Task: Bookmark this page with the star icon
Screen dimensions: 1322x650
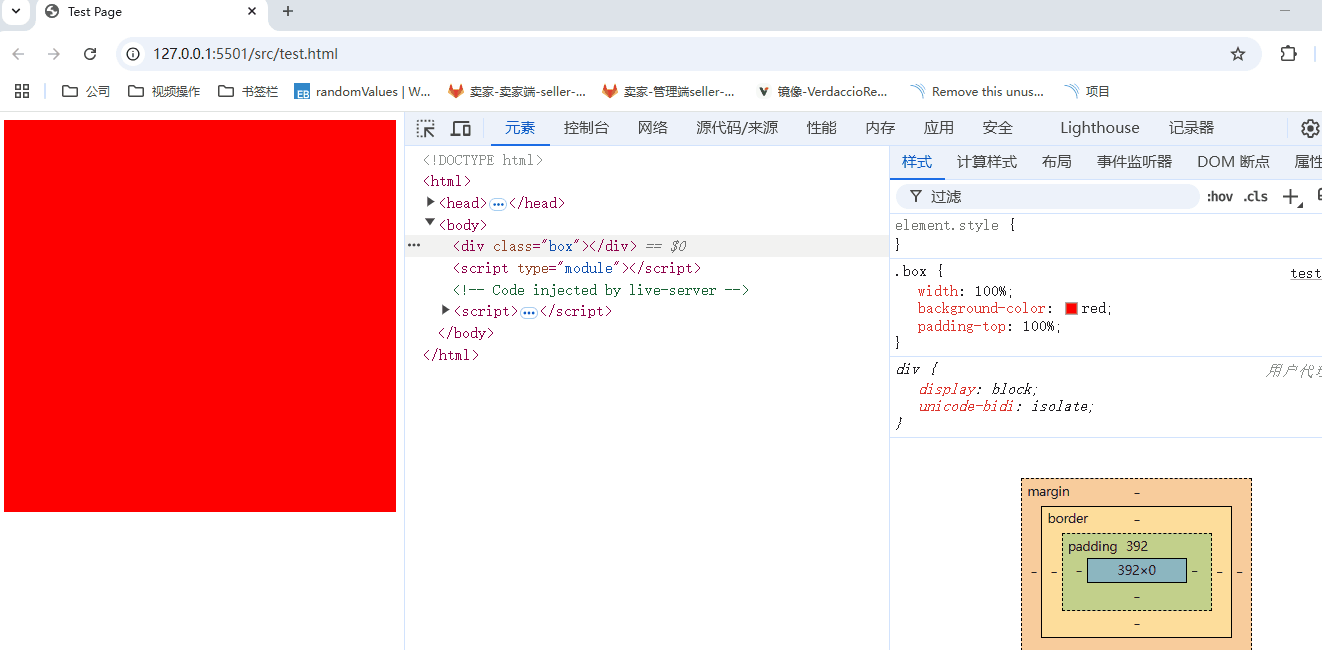Action: point(1238,54)
